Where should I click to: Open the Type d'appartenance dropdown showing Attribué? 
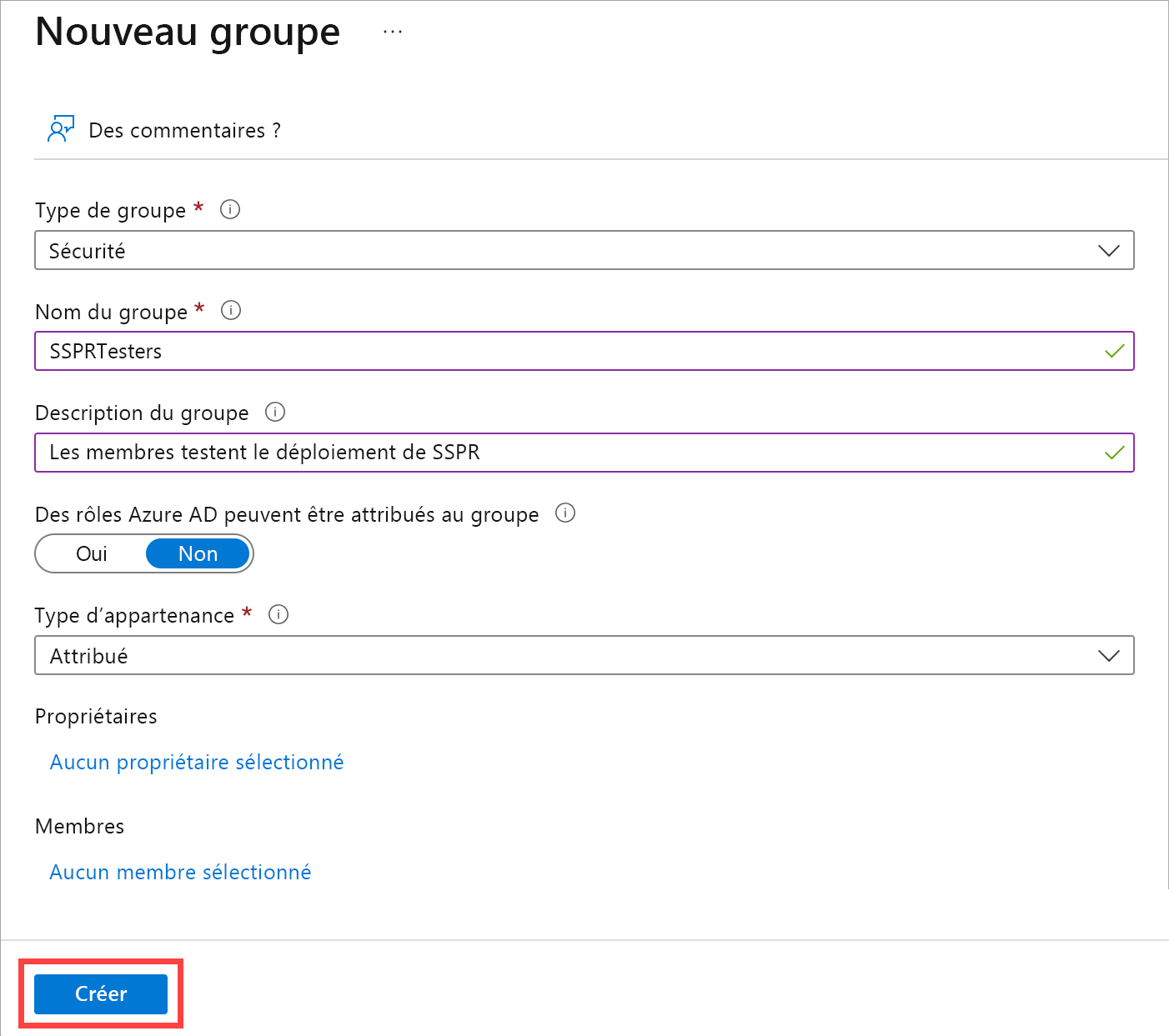tap(584, 655)
